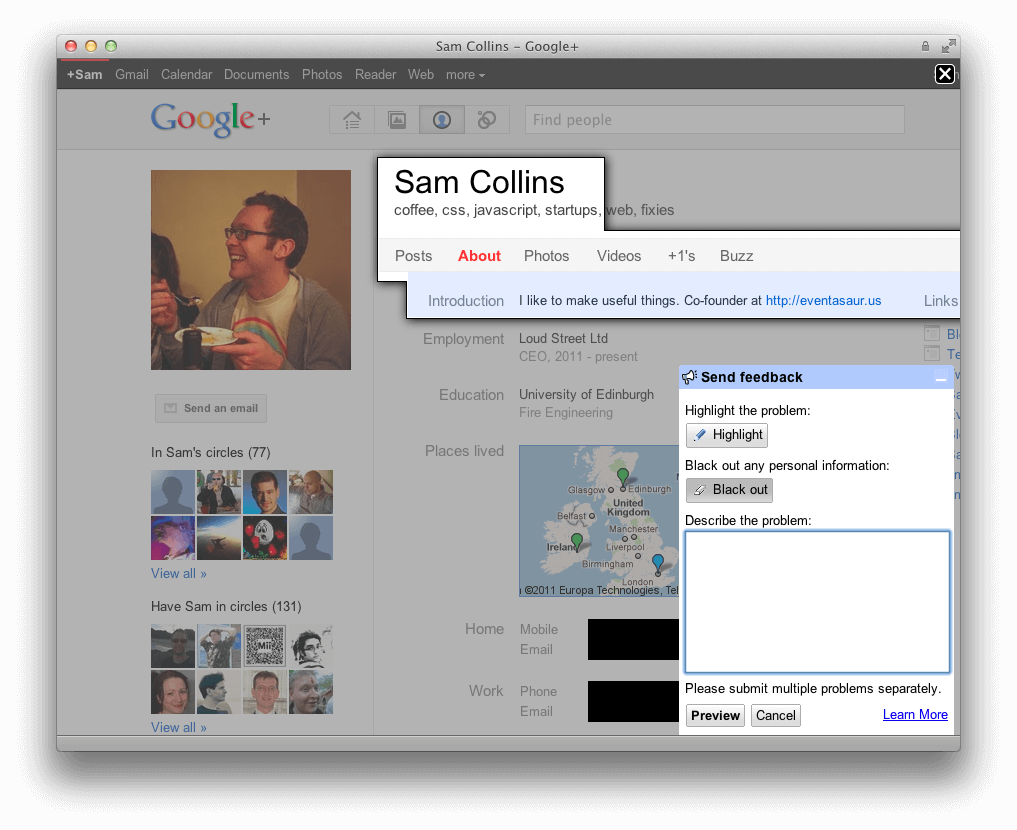
Task: Select the Black out eraser tool
Action: (x=728, y=490)
